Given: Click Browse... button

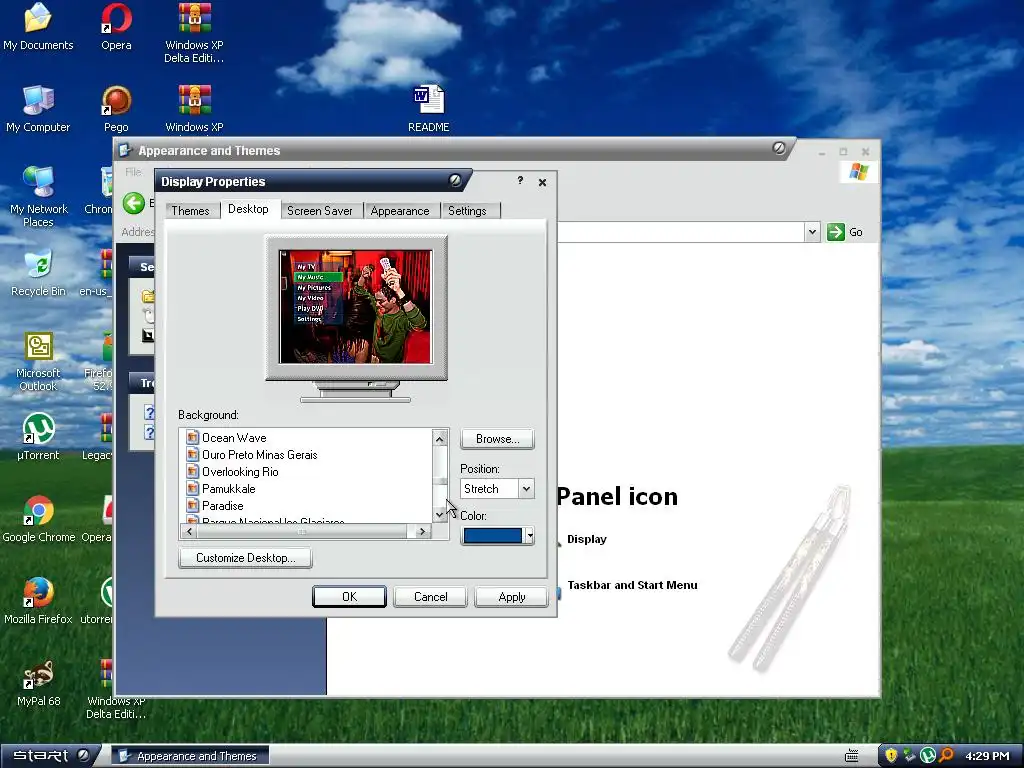Looking at the screenshot, I should click(x=497, y=439).
